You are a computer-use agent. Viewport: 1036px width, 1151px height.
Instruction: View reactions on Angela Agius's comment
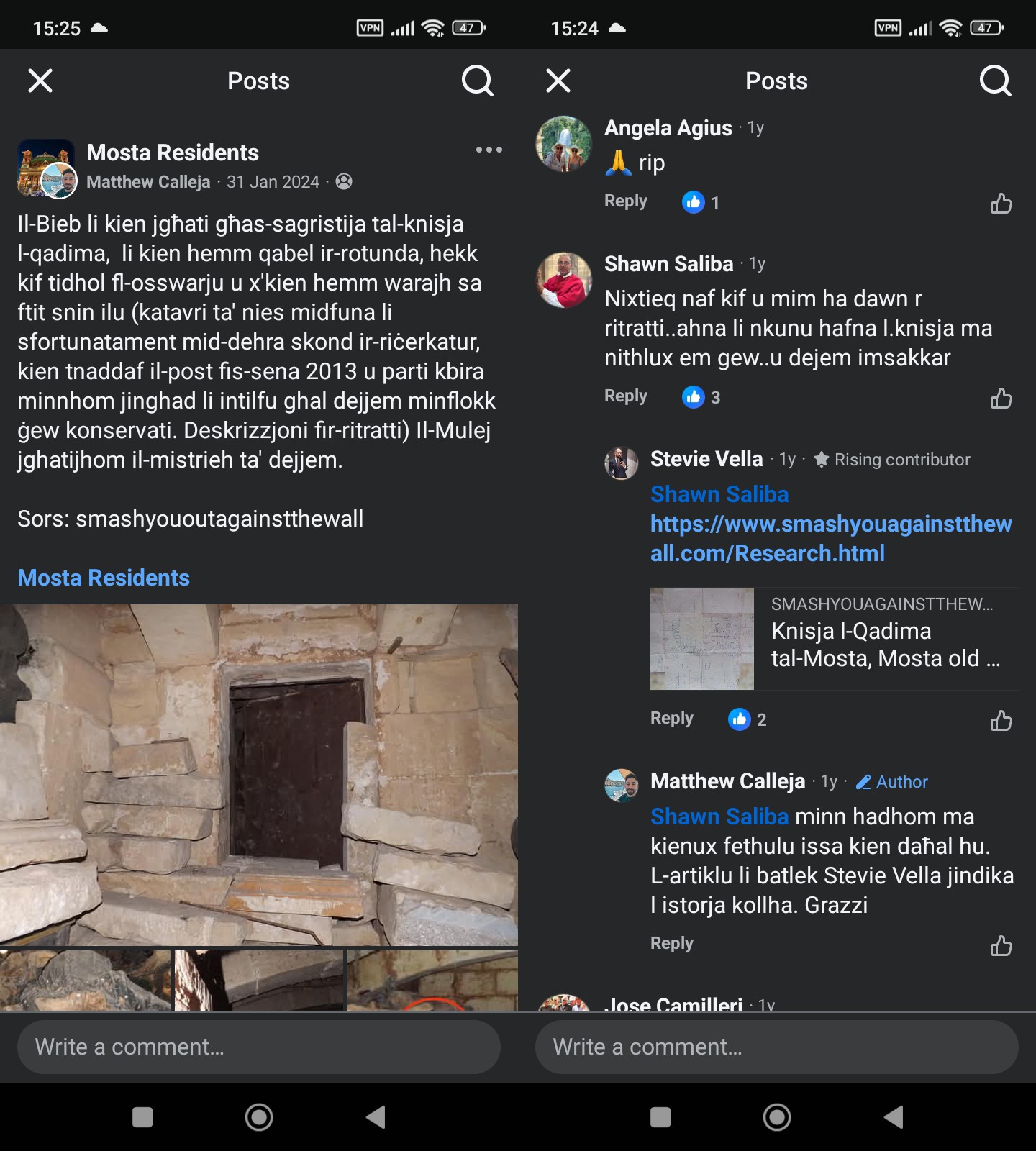pyautogui.click(x=701, y=202)
